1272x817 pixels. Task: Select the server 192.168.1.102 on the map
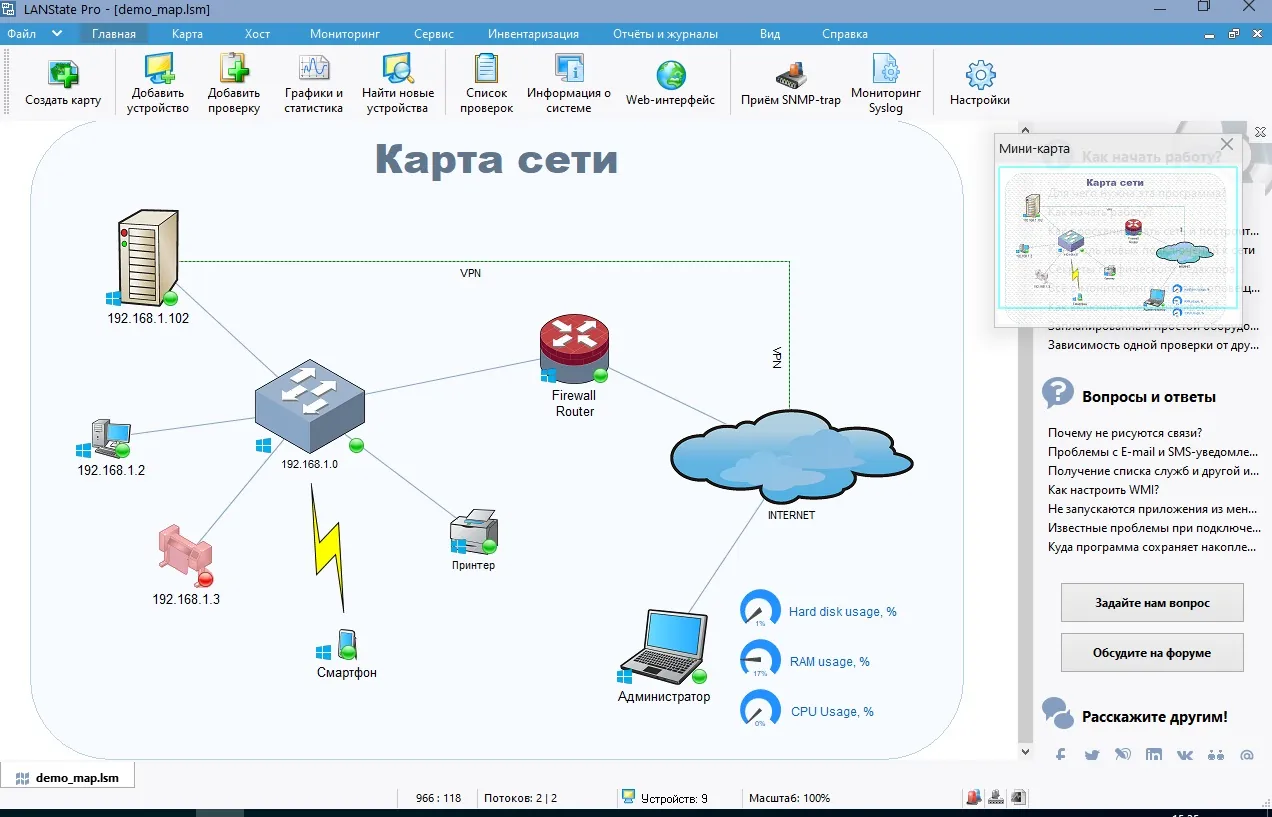[x=147, y=256]
